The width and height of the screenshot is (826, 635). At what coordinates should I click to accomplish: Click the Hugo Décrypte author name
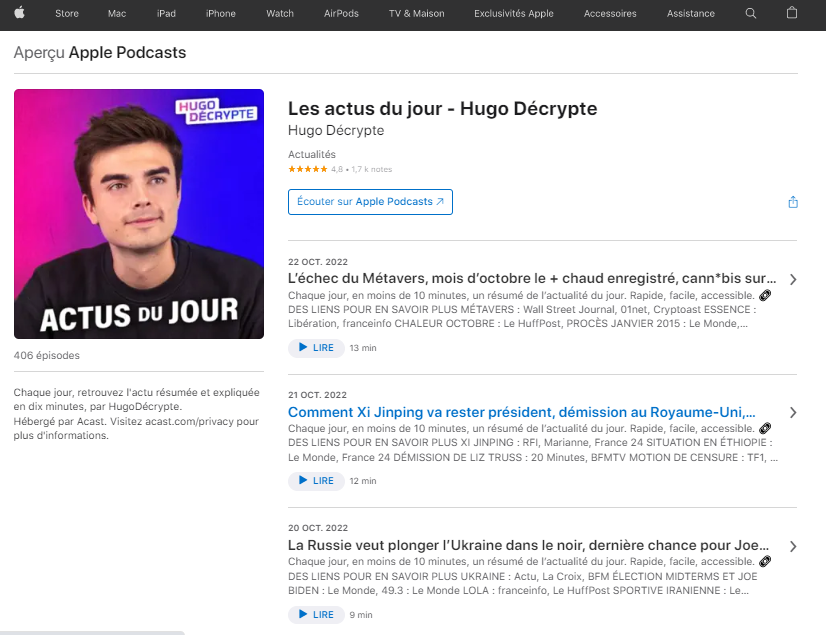click(x=336, y=130)
